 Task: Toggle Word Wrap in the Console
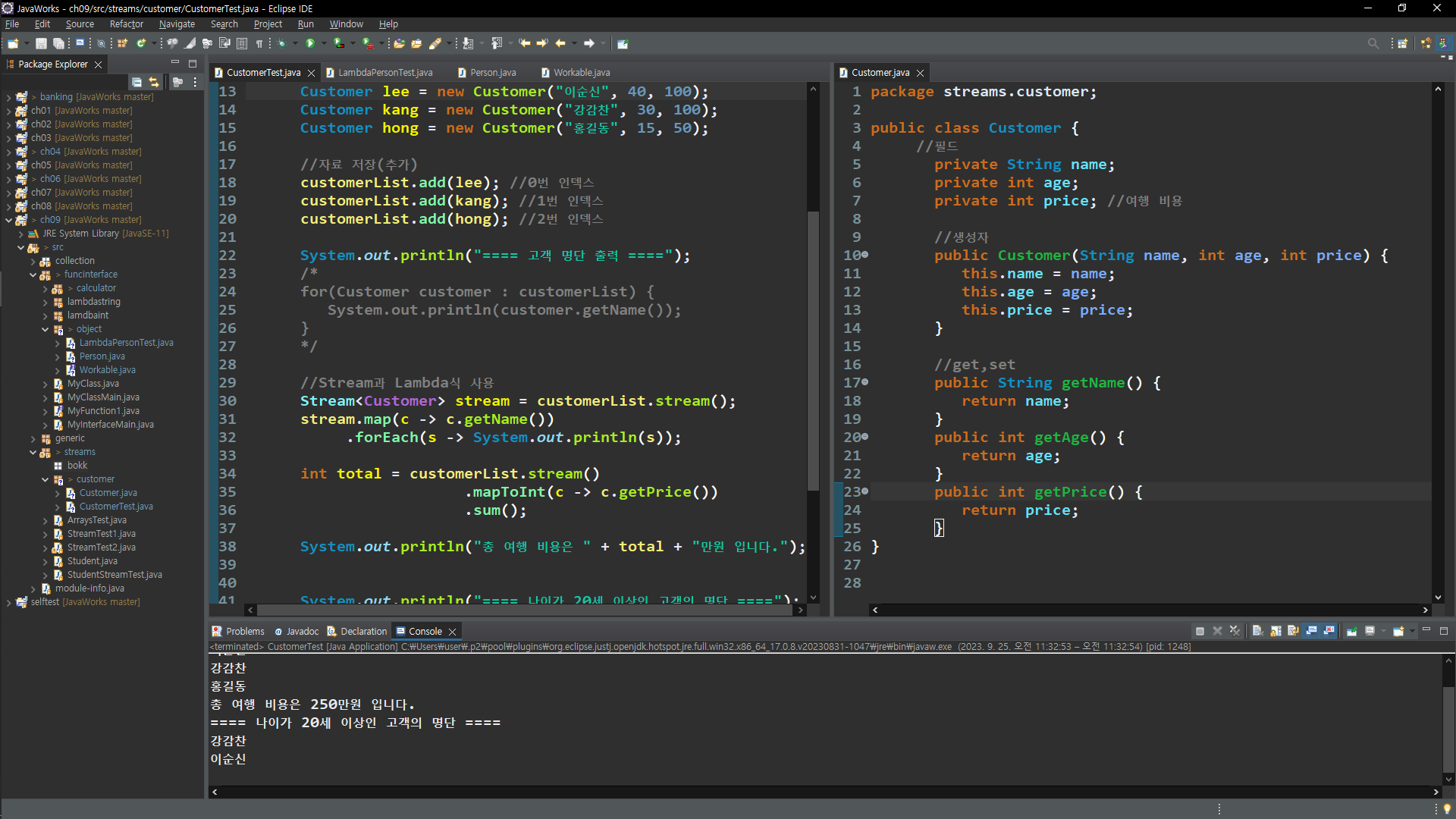click(1293, 631)
